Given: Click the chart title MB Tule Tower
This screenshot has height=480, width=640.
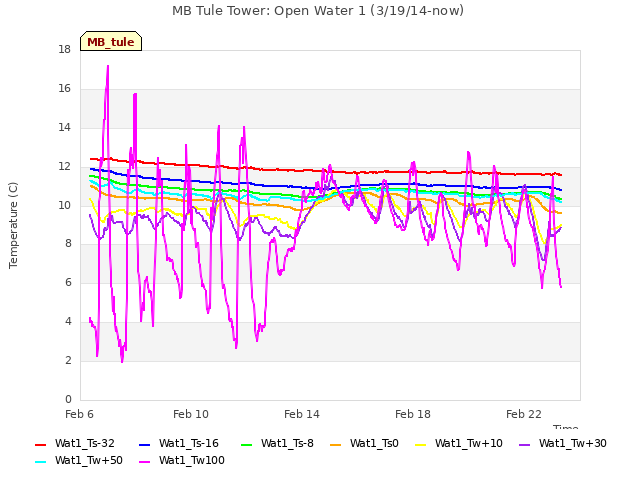Looking at the screenshot, I should point(318,11).
